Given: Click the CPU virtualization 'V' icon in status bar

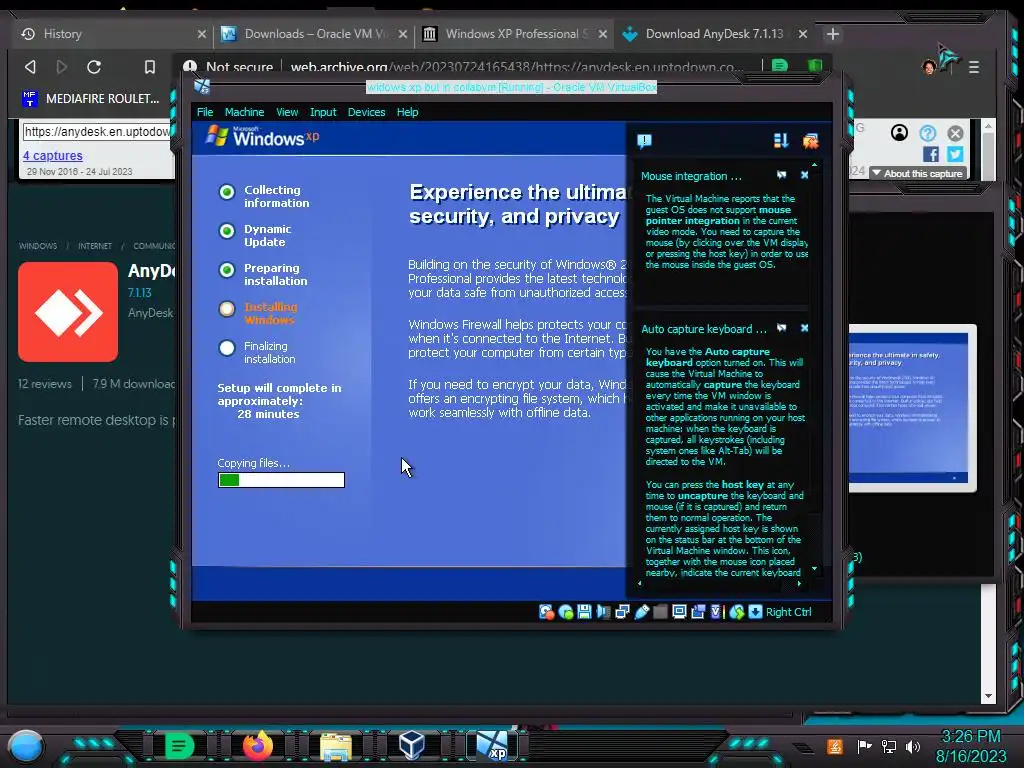Looking at the screenshot, I should click(x=716, y=612).
